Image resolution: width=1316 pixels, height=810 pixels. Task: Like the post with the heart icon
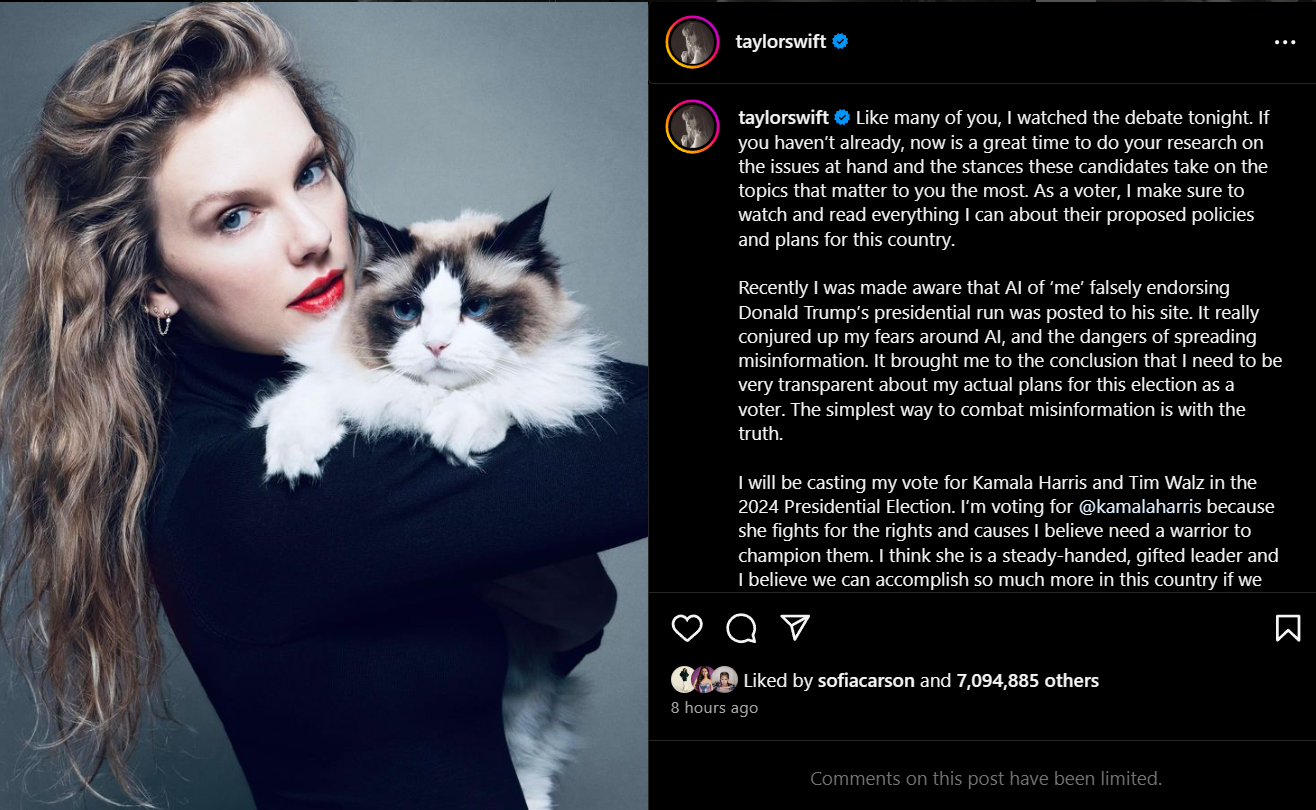(687, 628)
